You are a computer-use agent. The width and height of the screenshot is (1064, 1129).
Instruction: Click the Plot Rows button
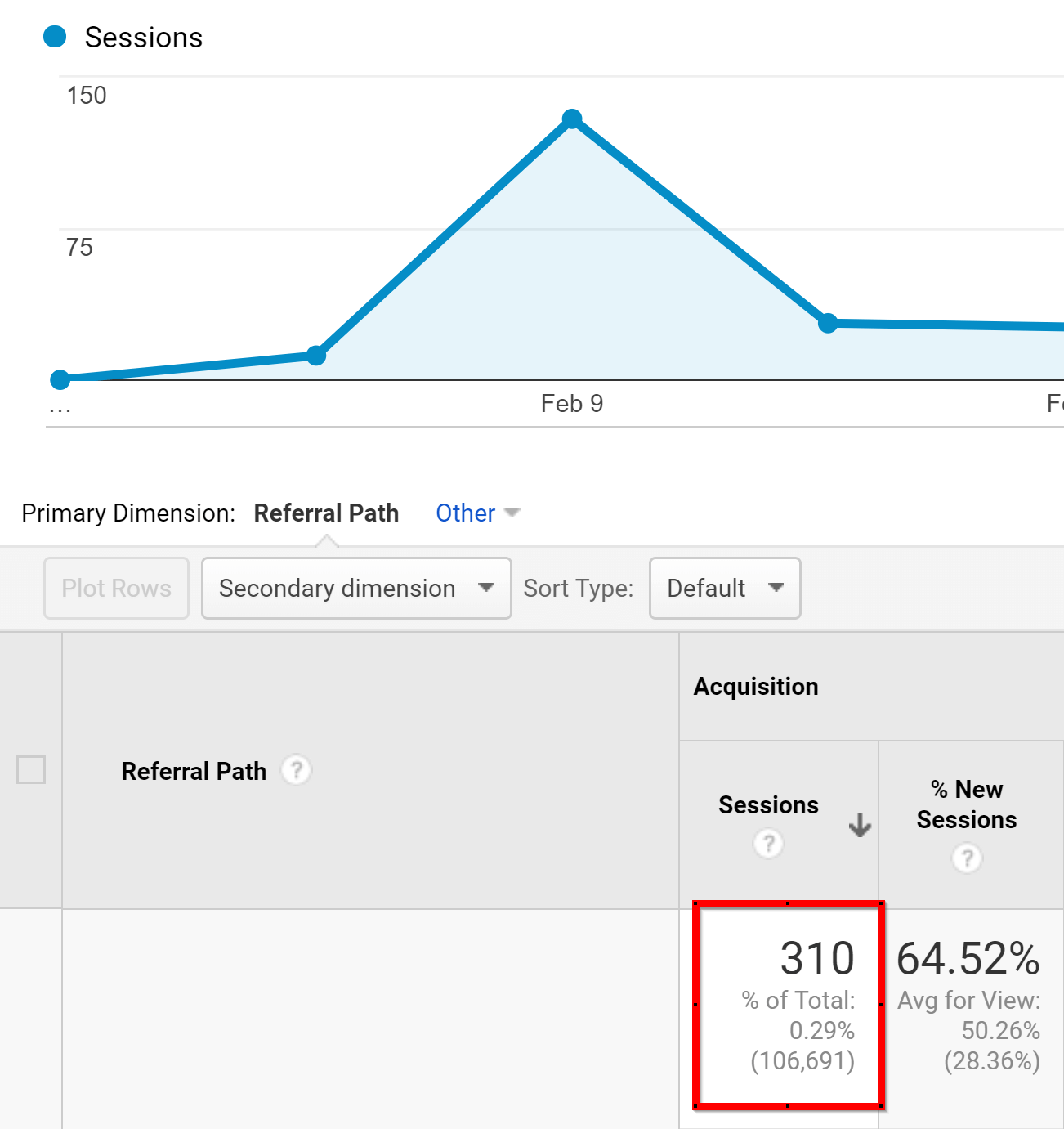point(116,588)
